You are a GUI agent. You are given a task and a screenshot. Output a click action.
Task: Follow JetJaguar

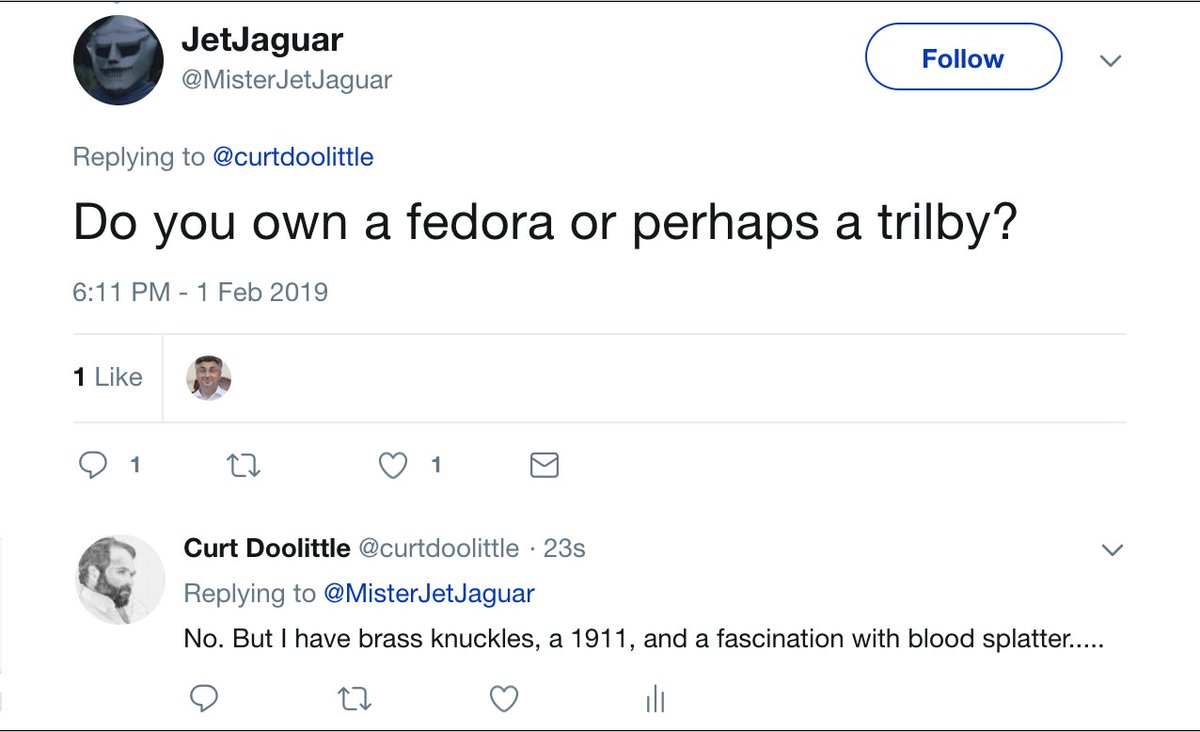click(x=962, y=59)
